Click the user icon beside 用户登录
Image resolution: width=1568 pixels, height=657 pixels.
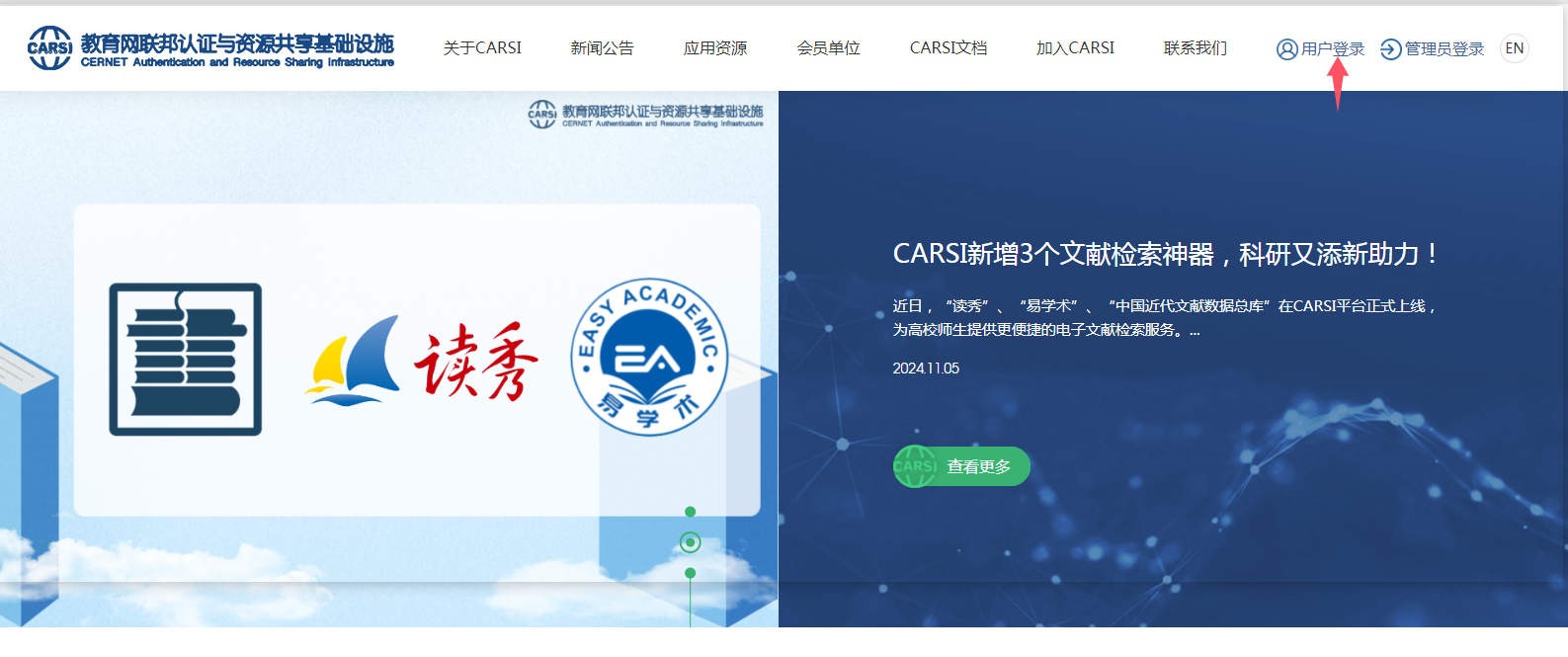pos(1286,49)
